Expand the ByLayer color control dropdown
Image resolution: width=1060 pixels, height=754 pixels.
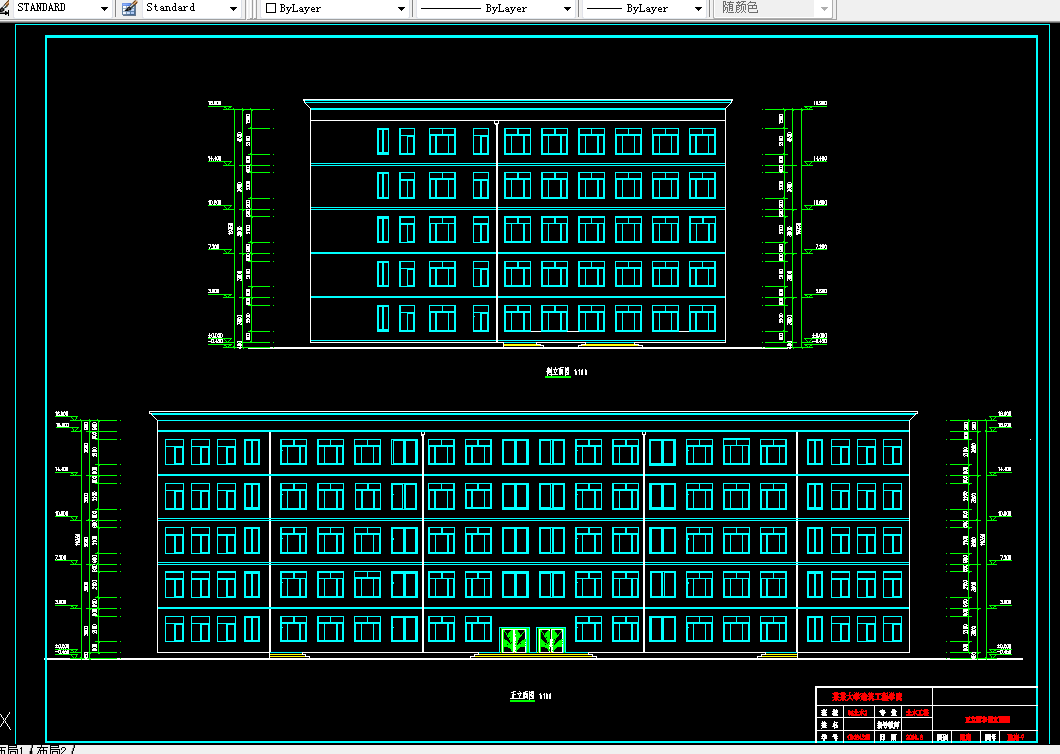coord(335,8)
